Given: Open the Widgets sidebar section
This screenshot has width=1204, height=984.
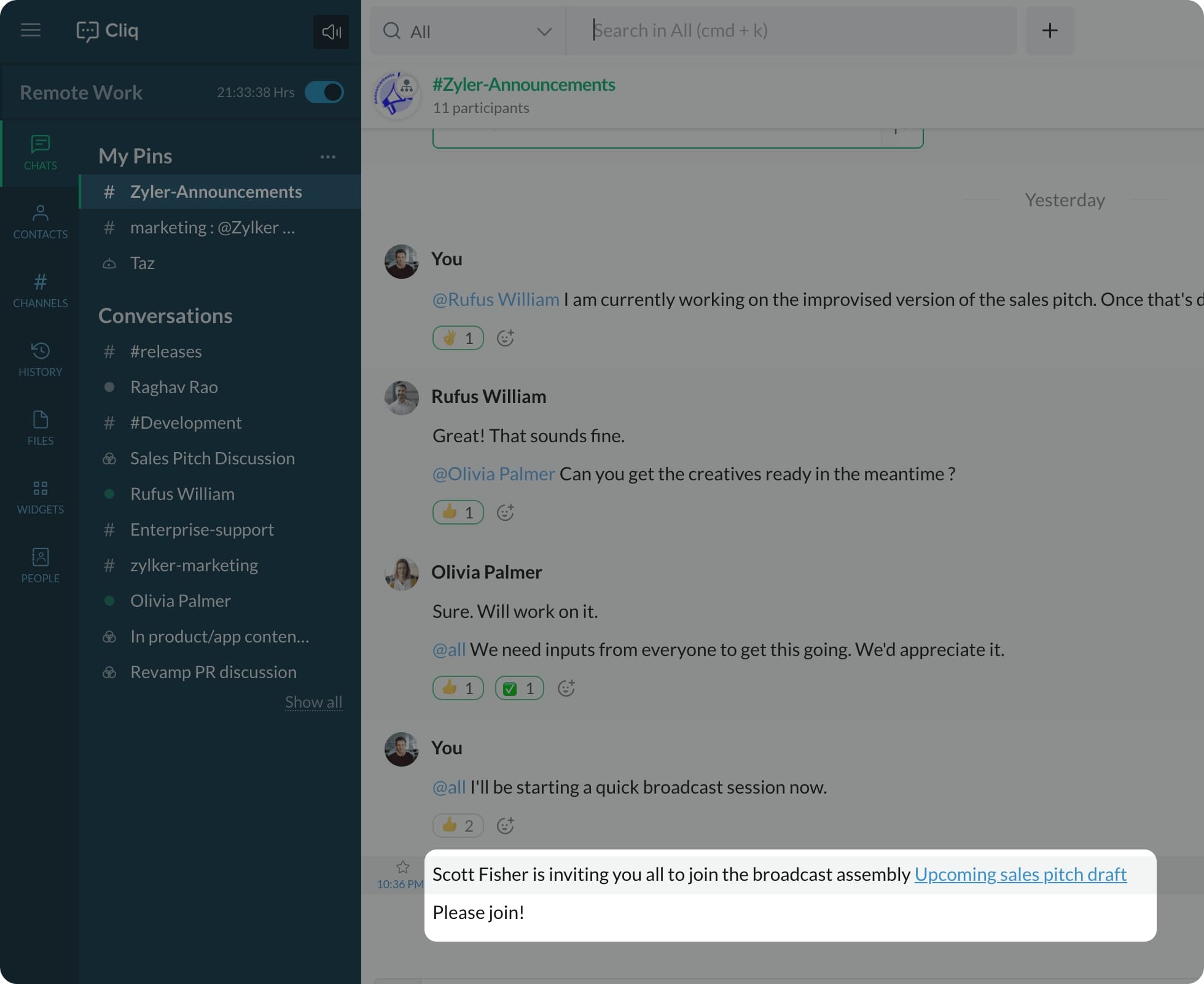Looking at the screenshot, I should coord(40,497).
